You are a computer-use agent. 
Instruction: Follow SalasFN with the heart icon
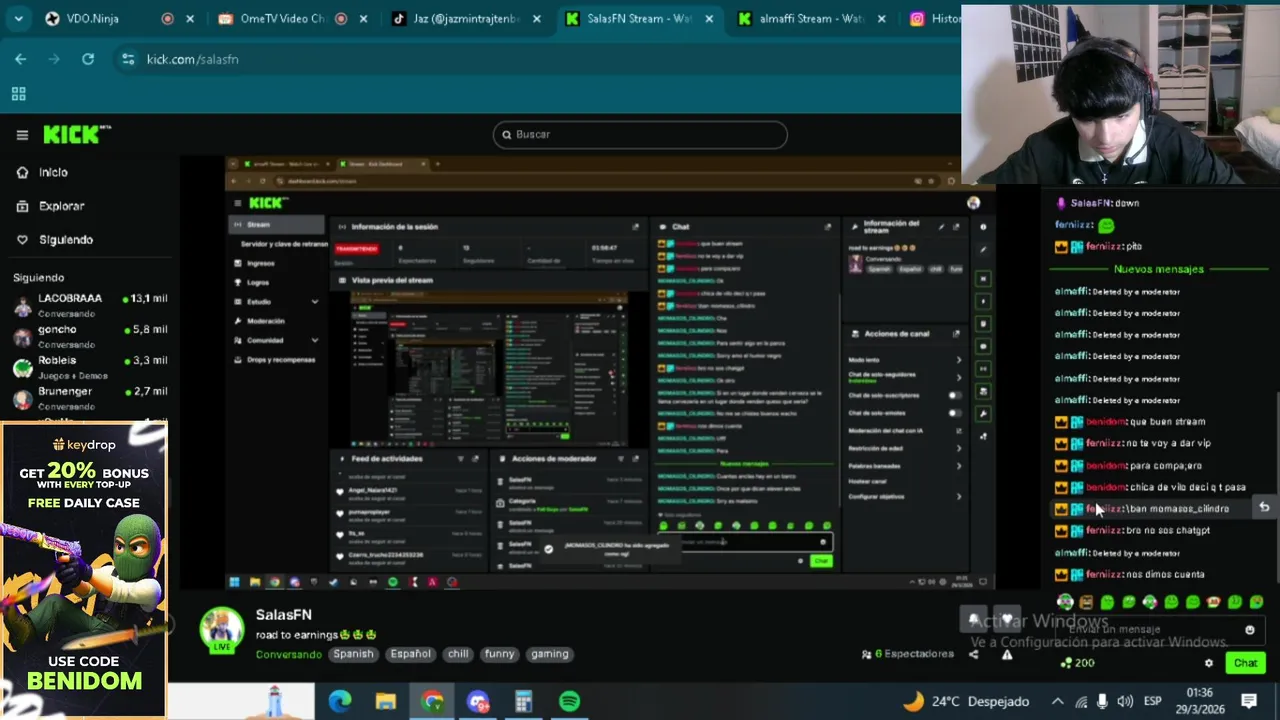click(1007, 619)
